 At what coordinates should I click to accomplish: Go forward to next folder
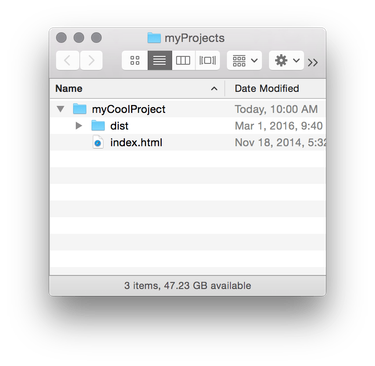tap(91, 60)
